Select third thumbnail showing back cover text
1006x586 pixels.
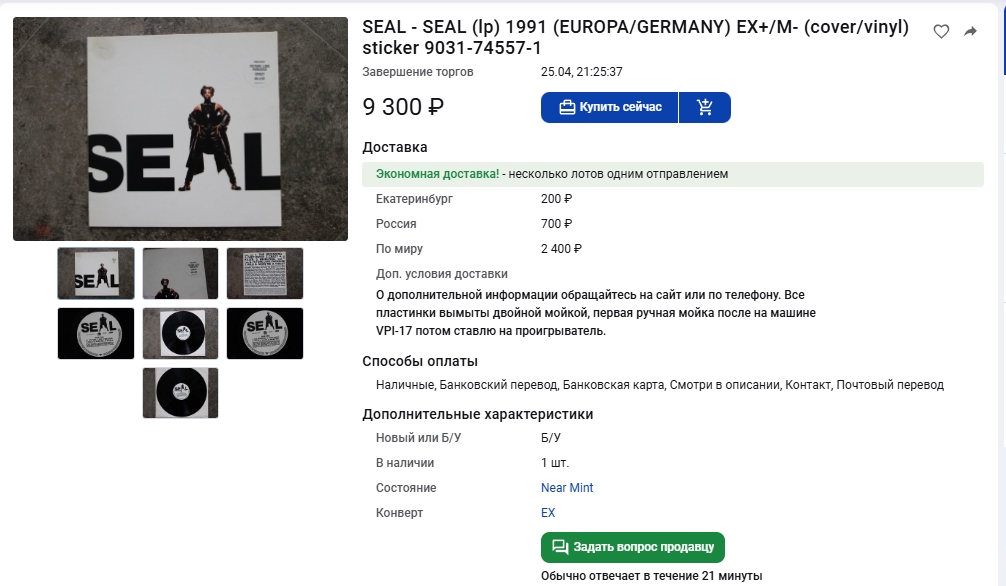coord(265,273)
